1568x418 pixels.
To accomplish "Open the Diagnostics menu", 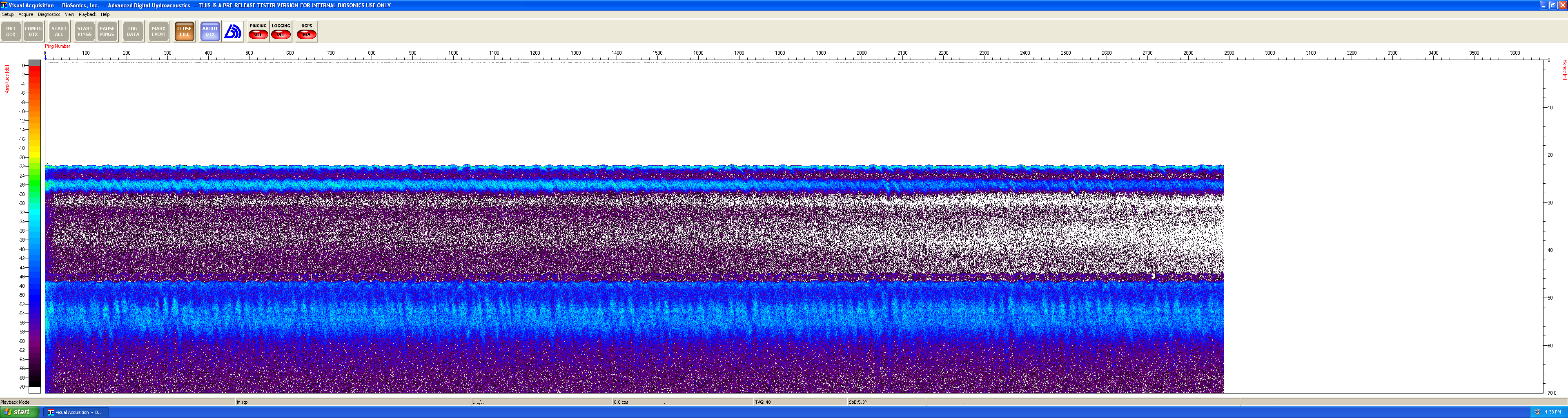I will 49,14.
